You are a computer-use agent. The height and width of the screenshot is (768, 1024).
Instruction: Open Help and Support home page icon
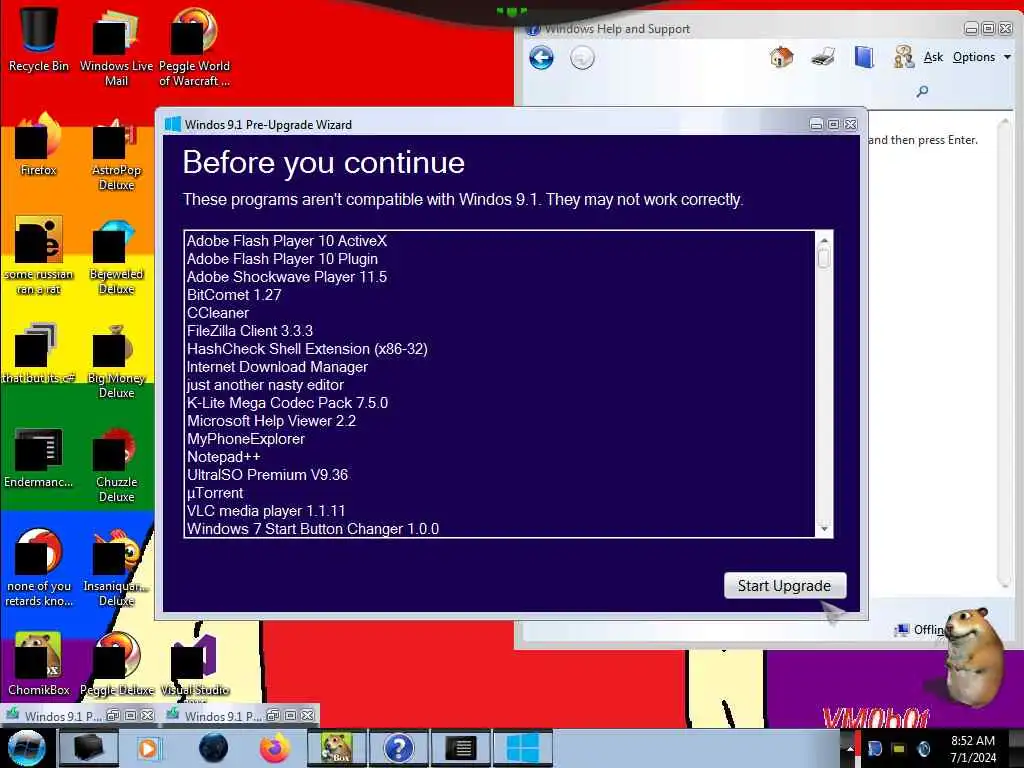click(781, 57)
